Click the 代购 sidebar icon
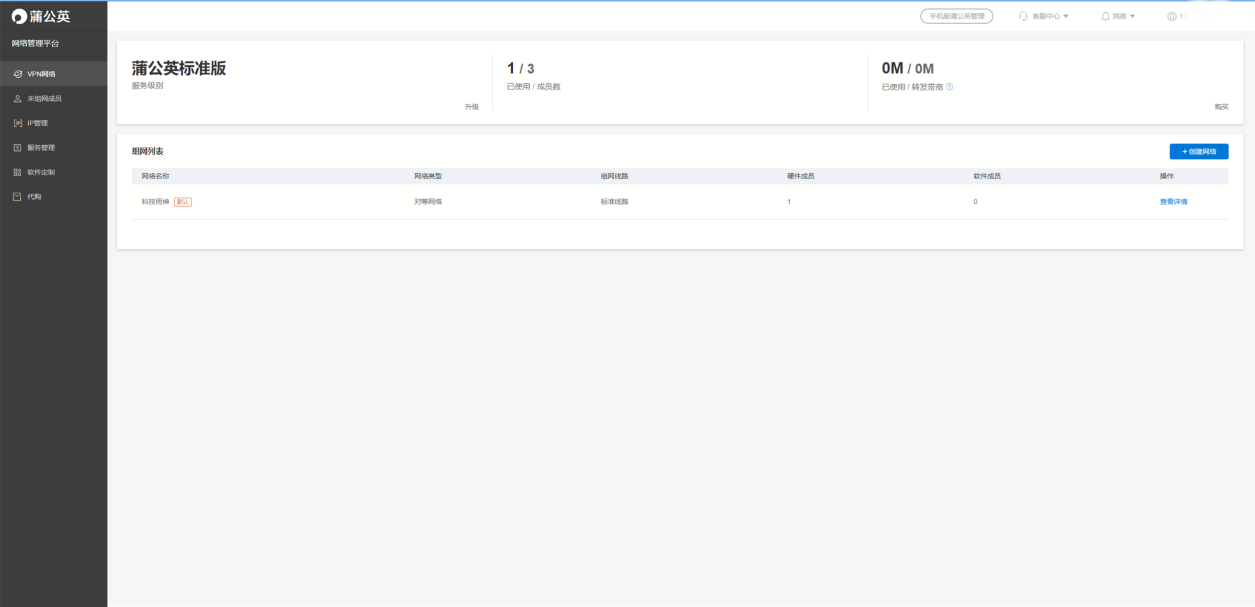Screen dimensions: 1255x607 (18, 196)
